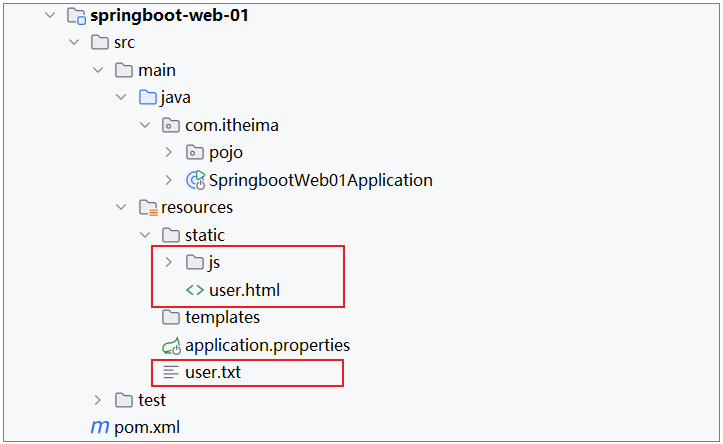Click the com.itheima package icon
This screenshot has width=723, height=444.
pos(170,125)
